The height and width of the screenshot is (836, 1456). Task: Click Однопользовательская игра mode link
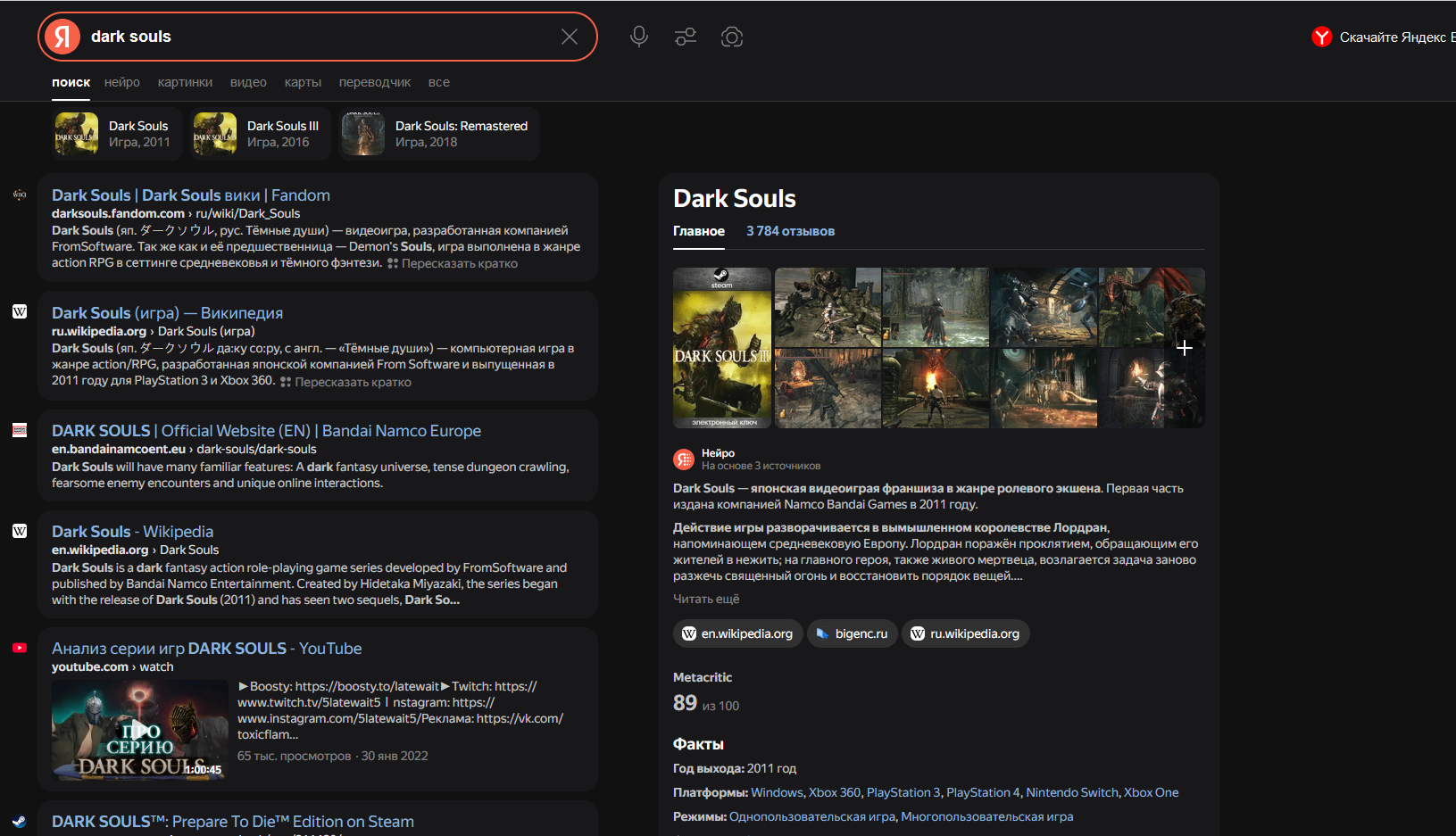click(x=811, y=816)
